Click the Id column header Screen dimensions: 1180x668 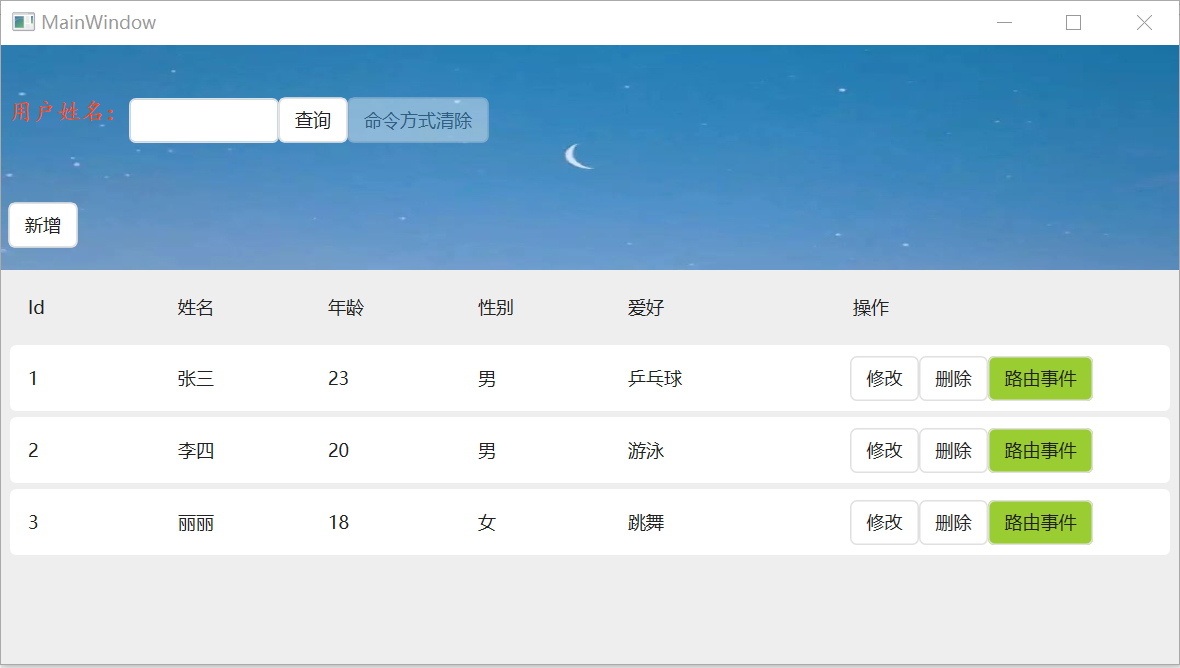tap(35, 307)
